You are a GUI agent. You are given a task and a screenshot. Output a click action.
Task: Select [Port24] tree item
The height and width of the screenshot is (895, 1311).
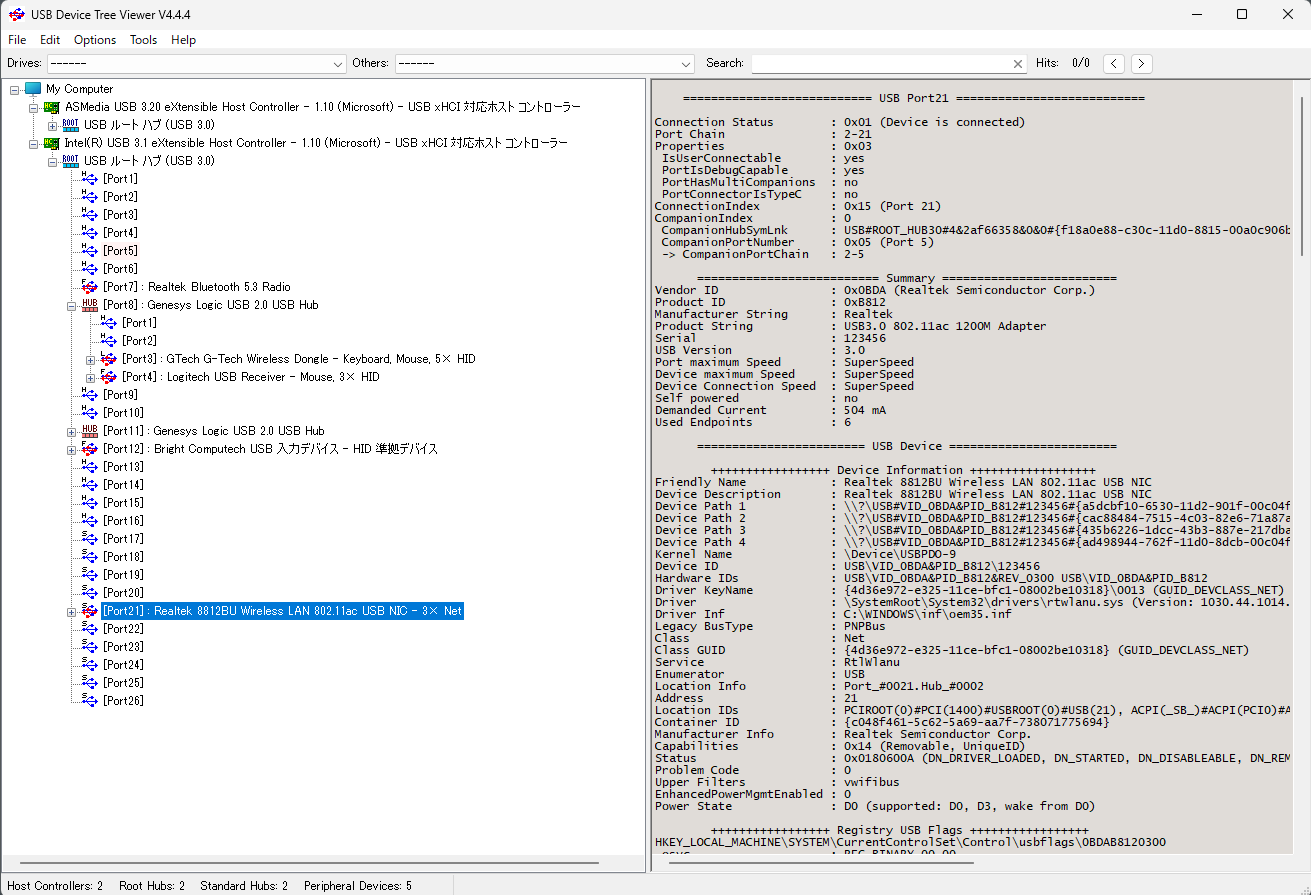pos(123,665)
